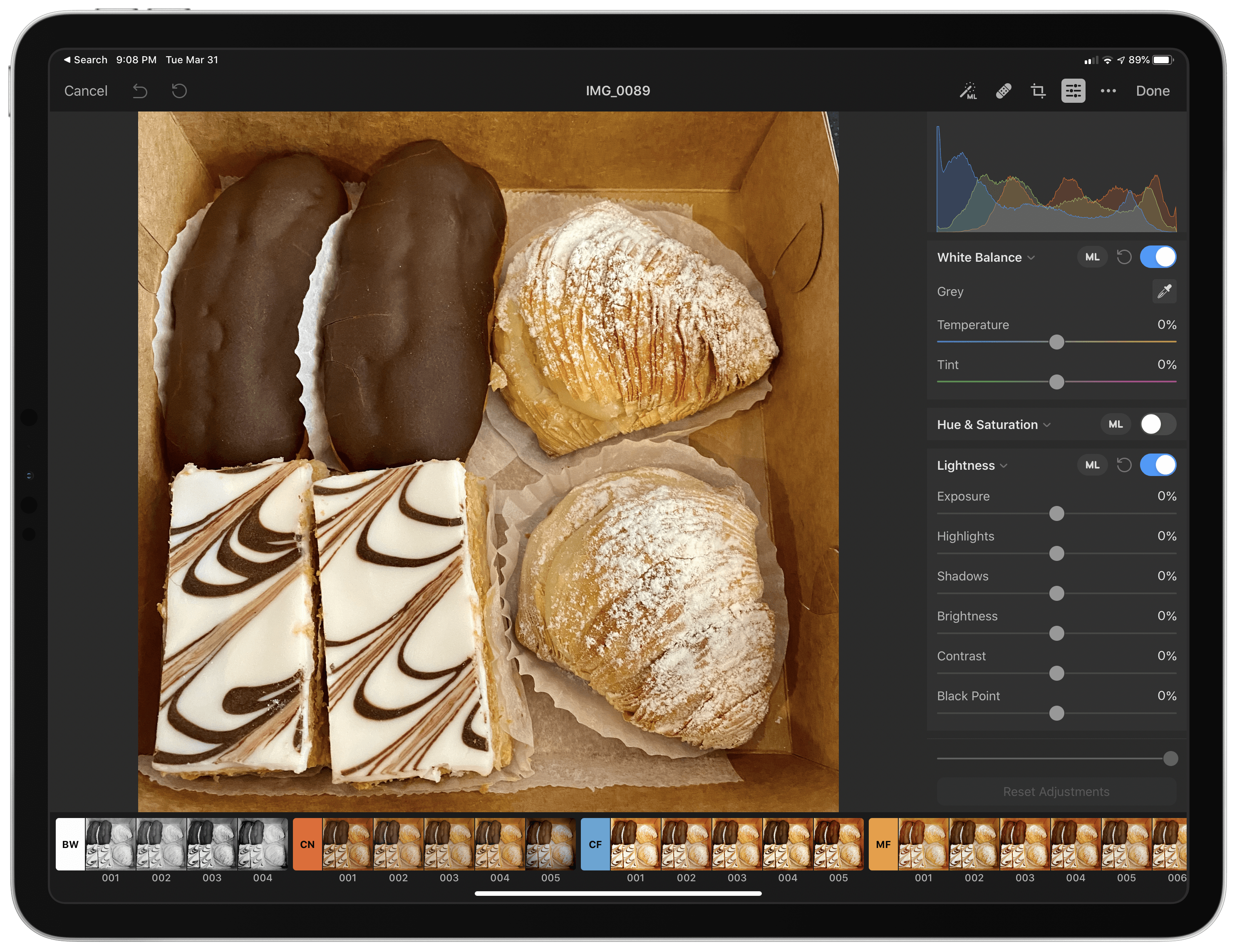The image size is (1237, 952).
Task: Apply CF 005 preset thumbnail
Action: pyautogui.click(x=838, y=844)
